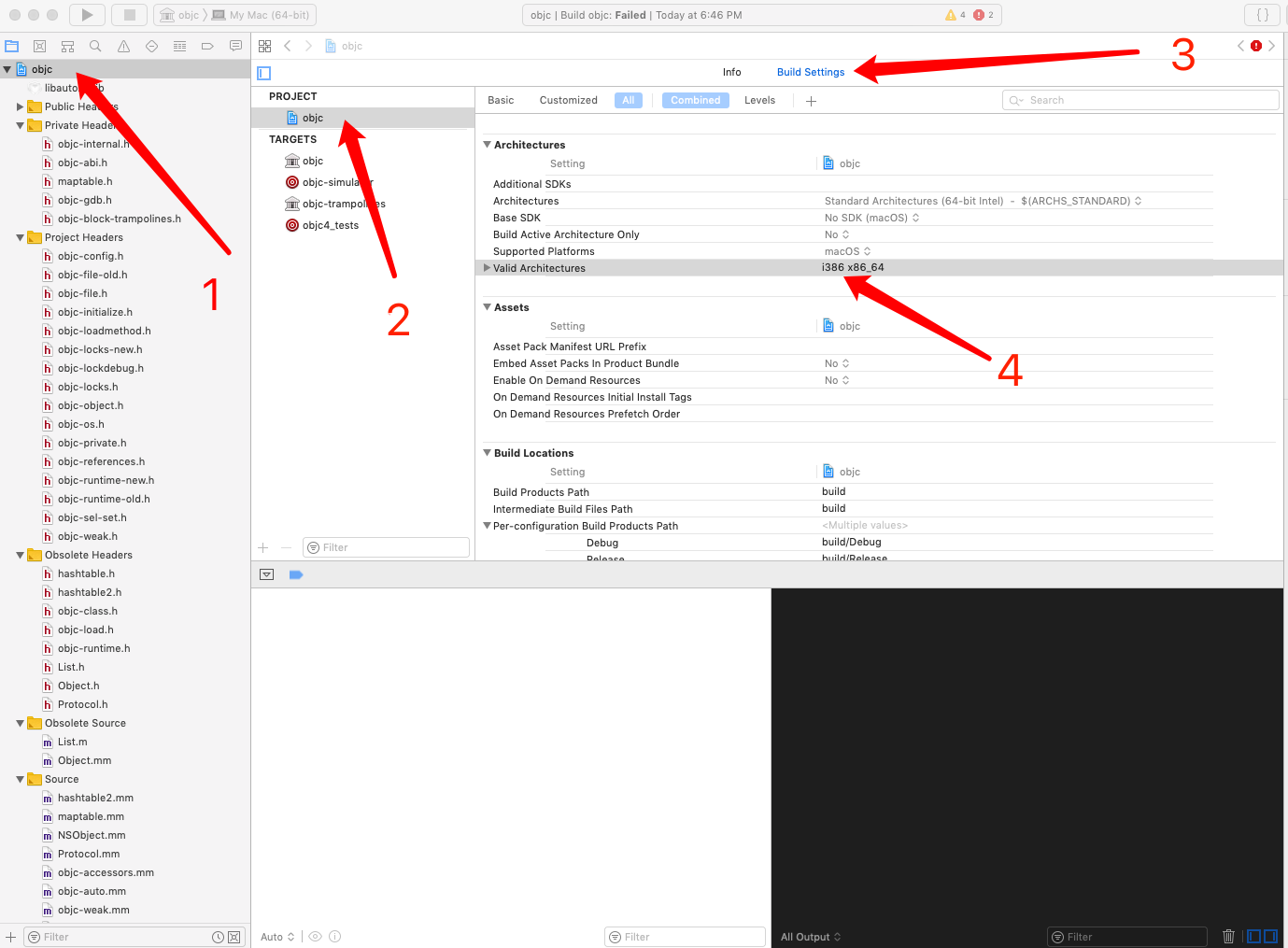Collapse the Project Headers folder
The image size is (1288, 948).
[20, 237]
